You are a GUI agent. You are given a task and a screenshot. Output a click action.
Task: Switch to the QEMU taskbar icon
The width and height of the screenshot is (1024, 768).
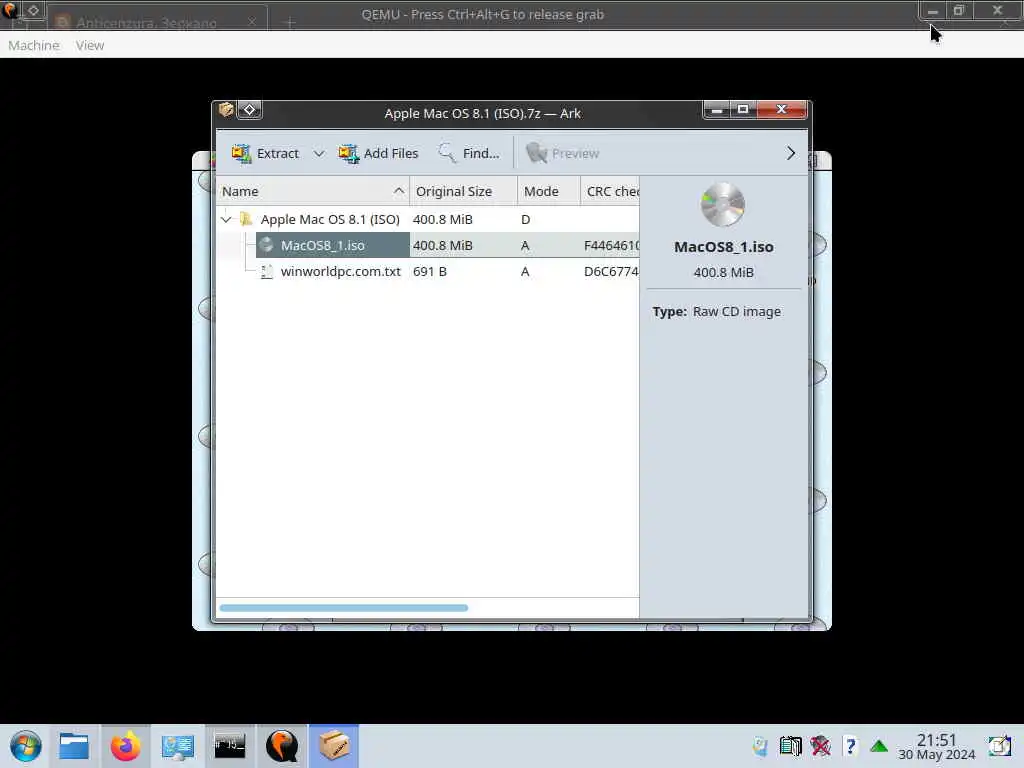pyautogui.click(x=282, y=746)
